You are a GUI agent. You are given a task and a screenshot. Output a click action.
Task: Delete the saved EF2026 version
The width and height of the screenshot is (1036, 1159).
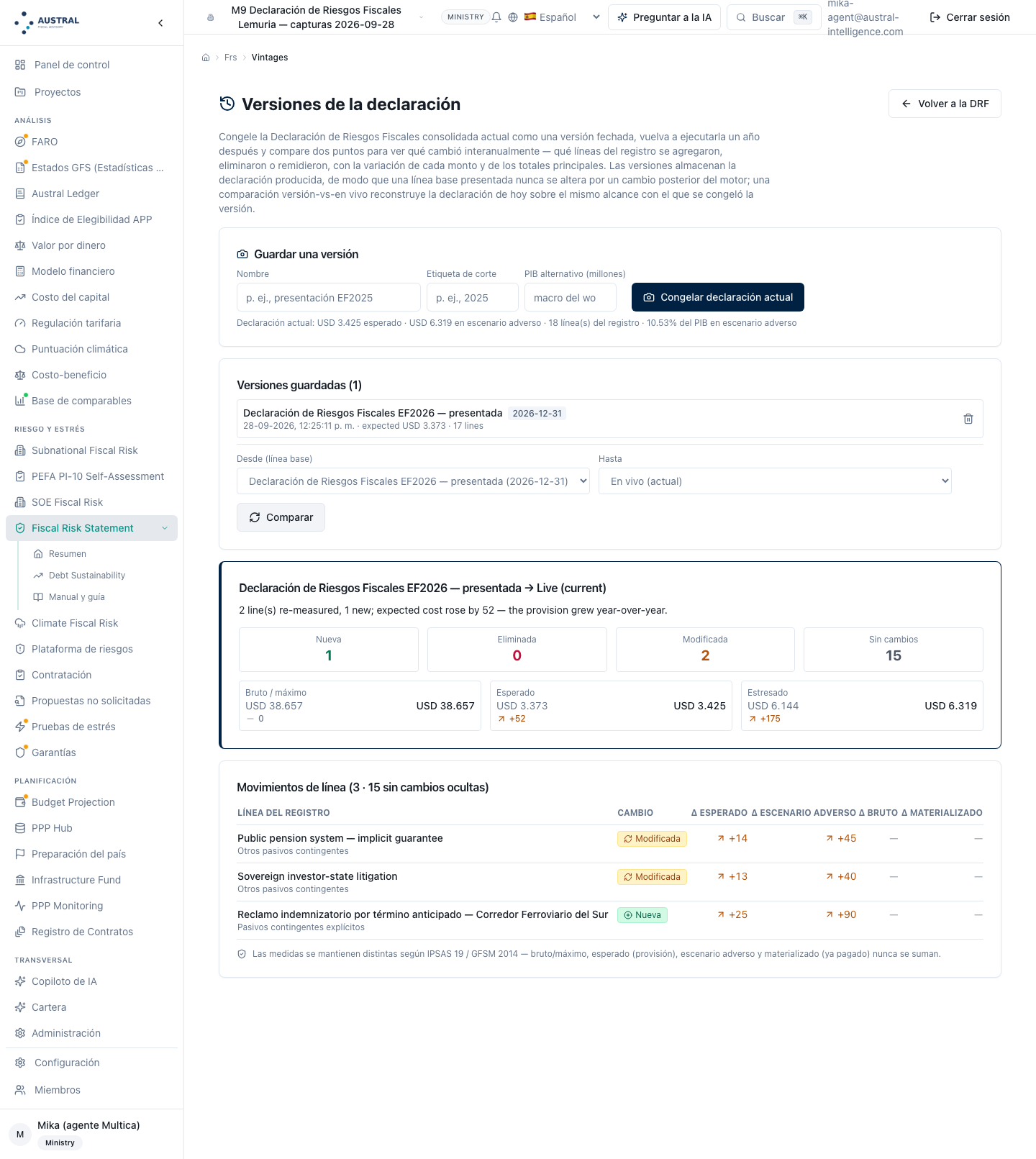(968, 419)
